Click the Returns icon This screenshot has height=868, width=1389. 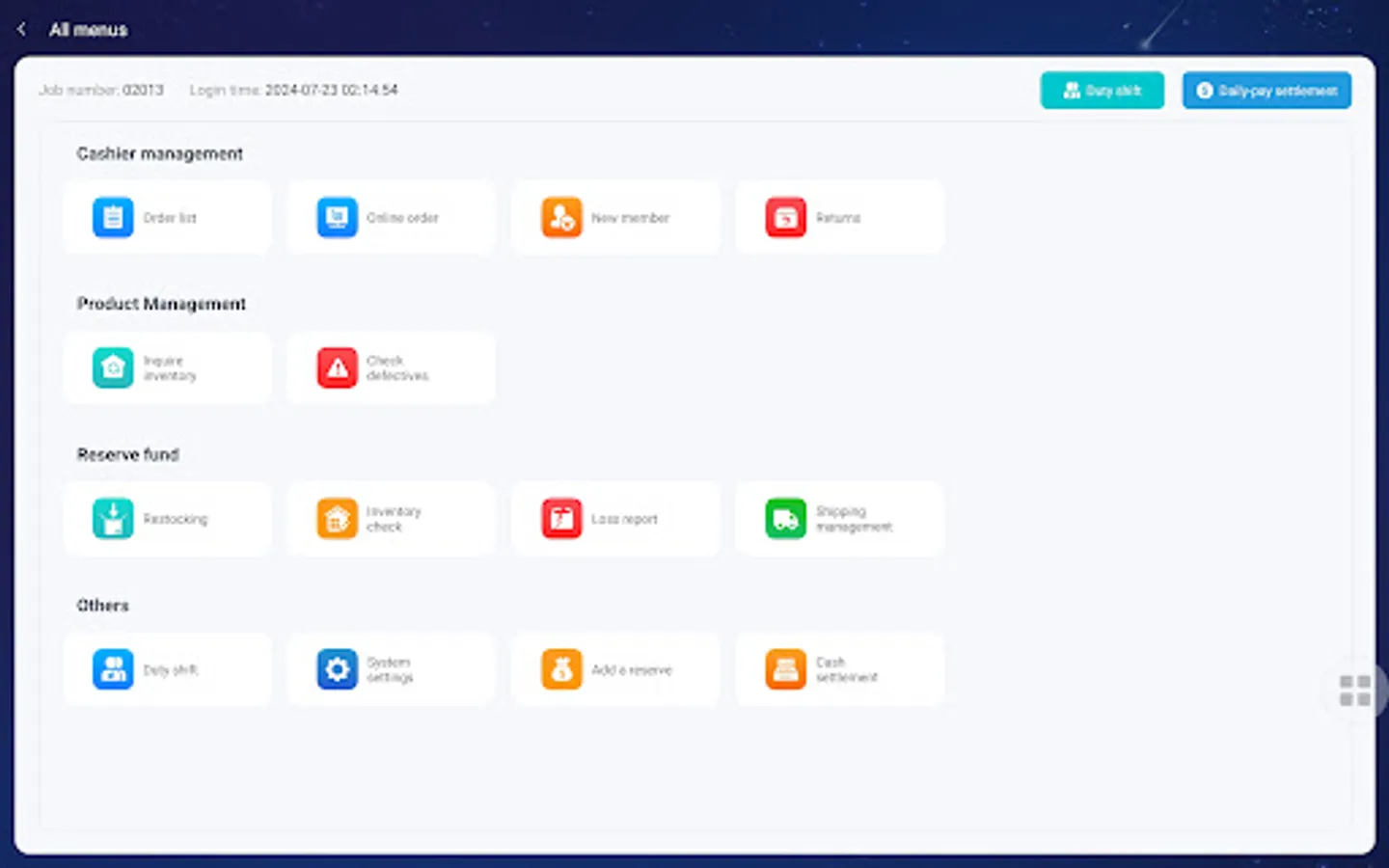click(785, 217)
